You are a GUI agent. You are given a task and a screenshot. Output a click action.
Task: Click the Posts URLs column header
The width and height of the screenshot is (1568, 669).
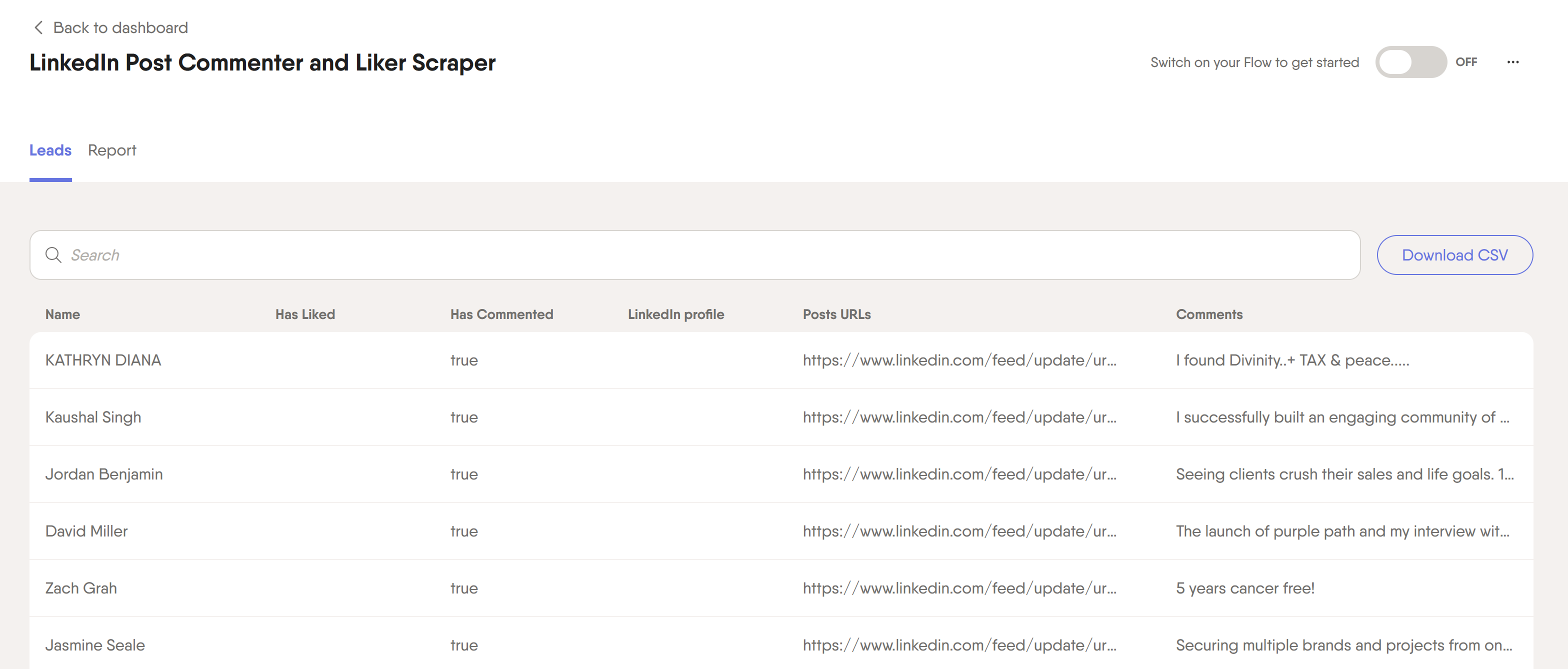(x=836, y=314)
